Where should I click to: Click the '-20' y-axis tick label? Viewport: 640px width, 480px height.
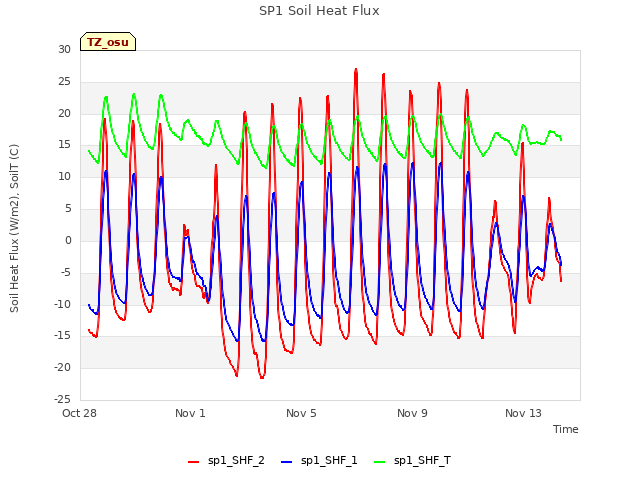click(x=62, y=367)
